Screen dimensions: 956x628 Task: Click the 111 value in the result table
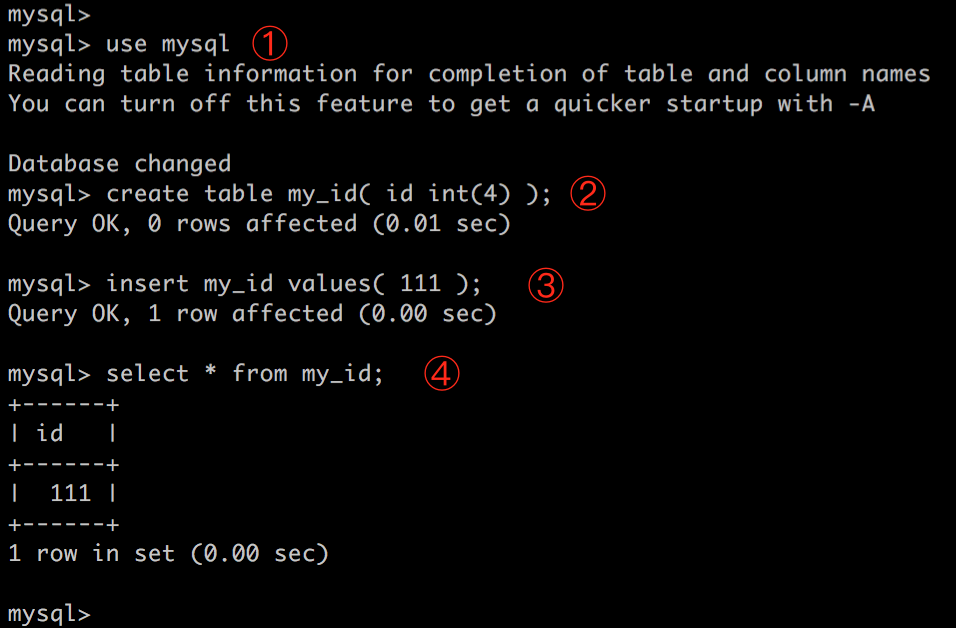70,493
